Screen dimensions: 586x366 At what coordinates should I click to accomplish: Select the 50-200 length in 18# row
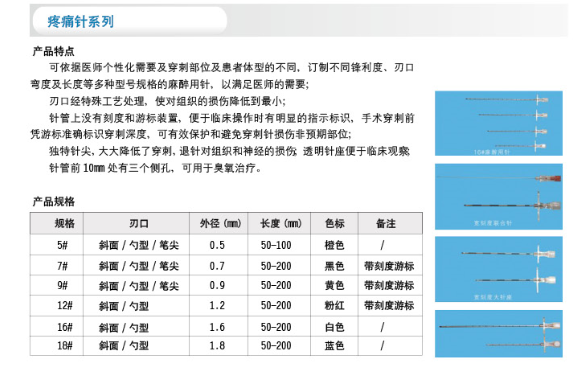coord(276,345)
